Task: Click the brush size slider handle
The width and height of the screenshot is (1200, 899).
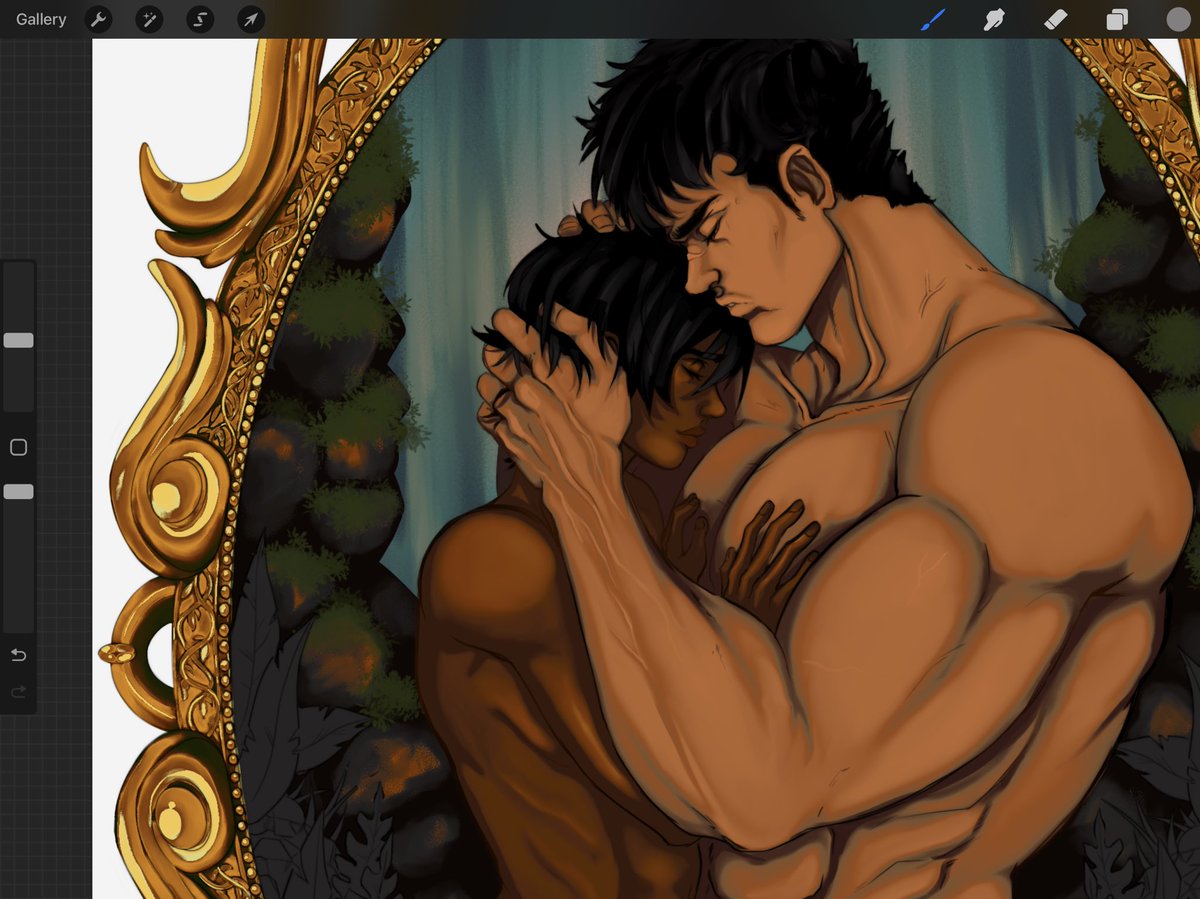Action: pyautogui.click(x=18, y=341)
